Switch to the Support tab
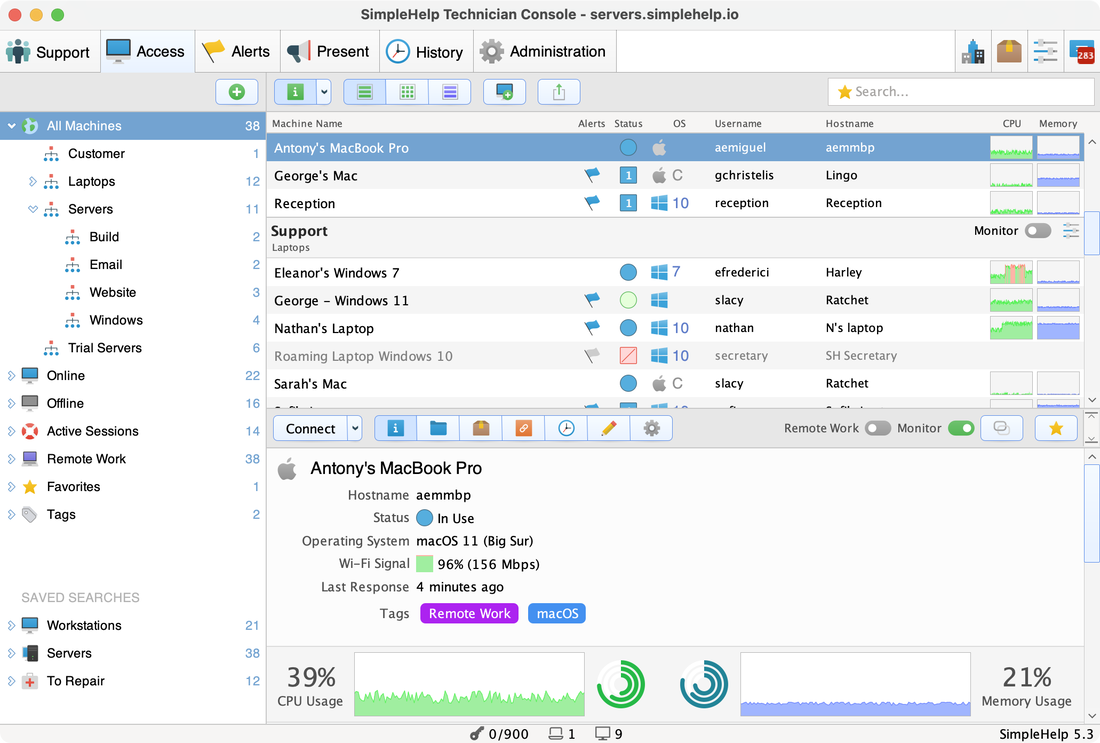Image resolution: width=1100 pixels, height=743 pixels. click(x=48, y=52)
